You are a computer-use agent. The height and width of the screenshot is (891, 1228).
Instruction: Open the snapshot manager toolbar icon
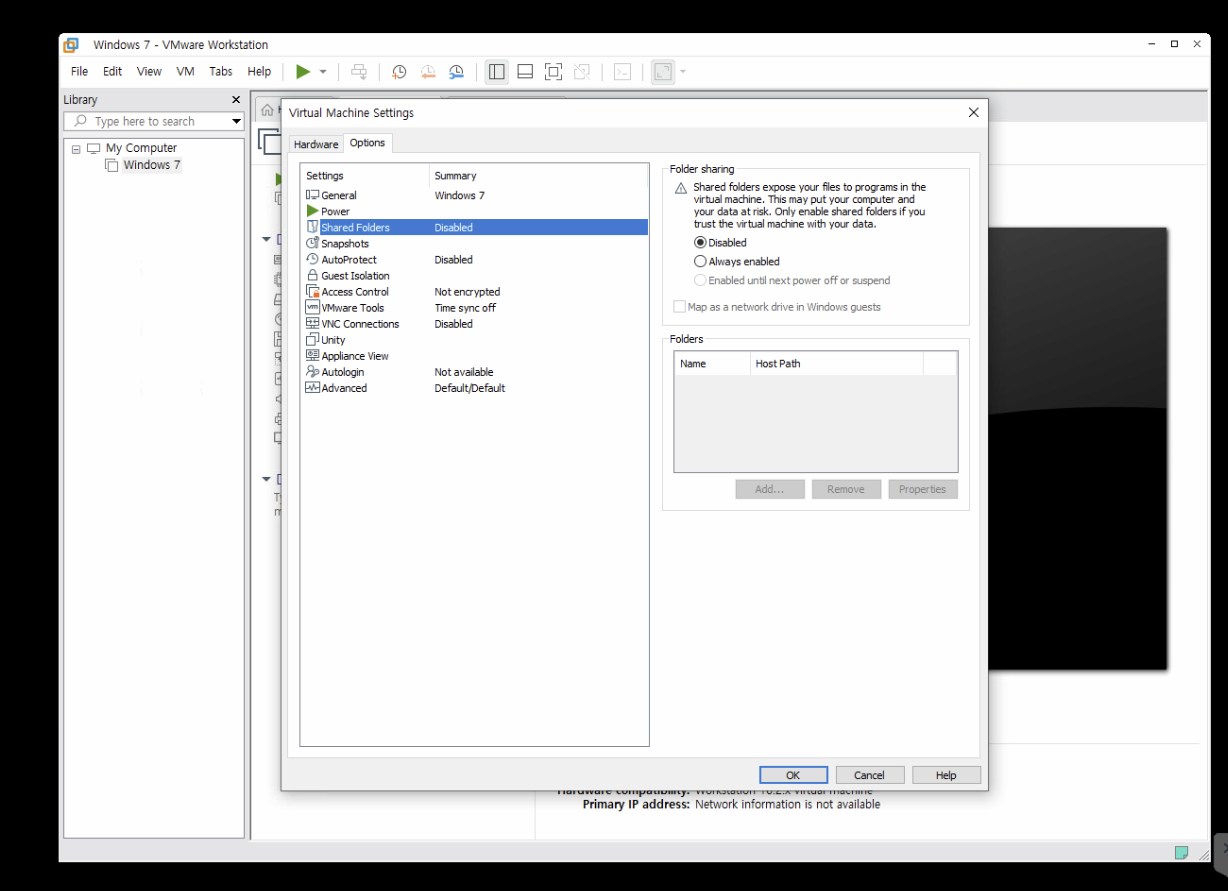456,72
